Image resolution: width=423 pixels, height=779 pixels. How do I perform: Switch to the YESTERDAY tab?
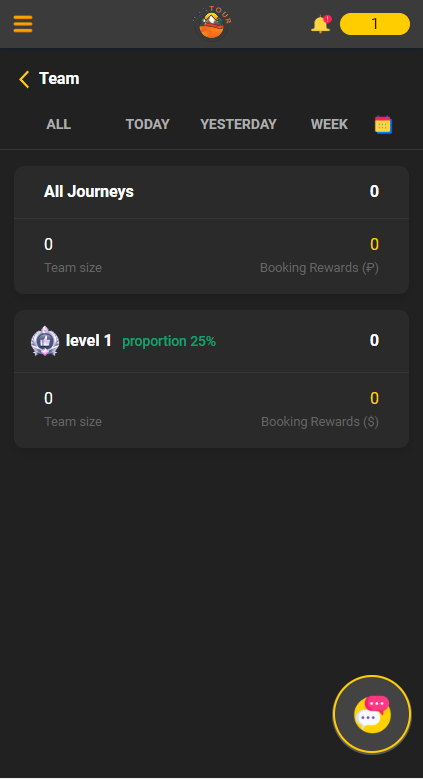click(x=238, y=124)
